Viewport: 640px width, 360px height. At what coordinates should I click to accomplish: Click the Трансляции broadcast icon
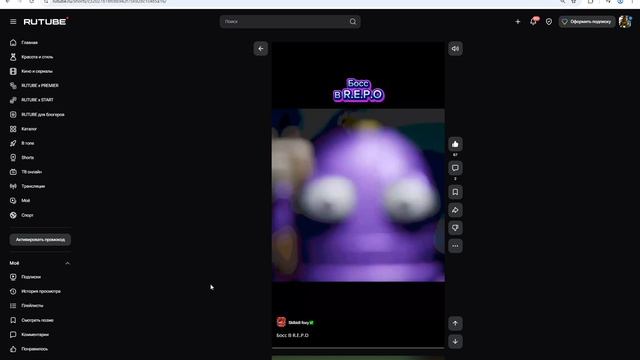tap(13, 187)
